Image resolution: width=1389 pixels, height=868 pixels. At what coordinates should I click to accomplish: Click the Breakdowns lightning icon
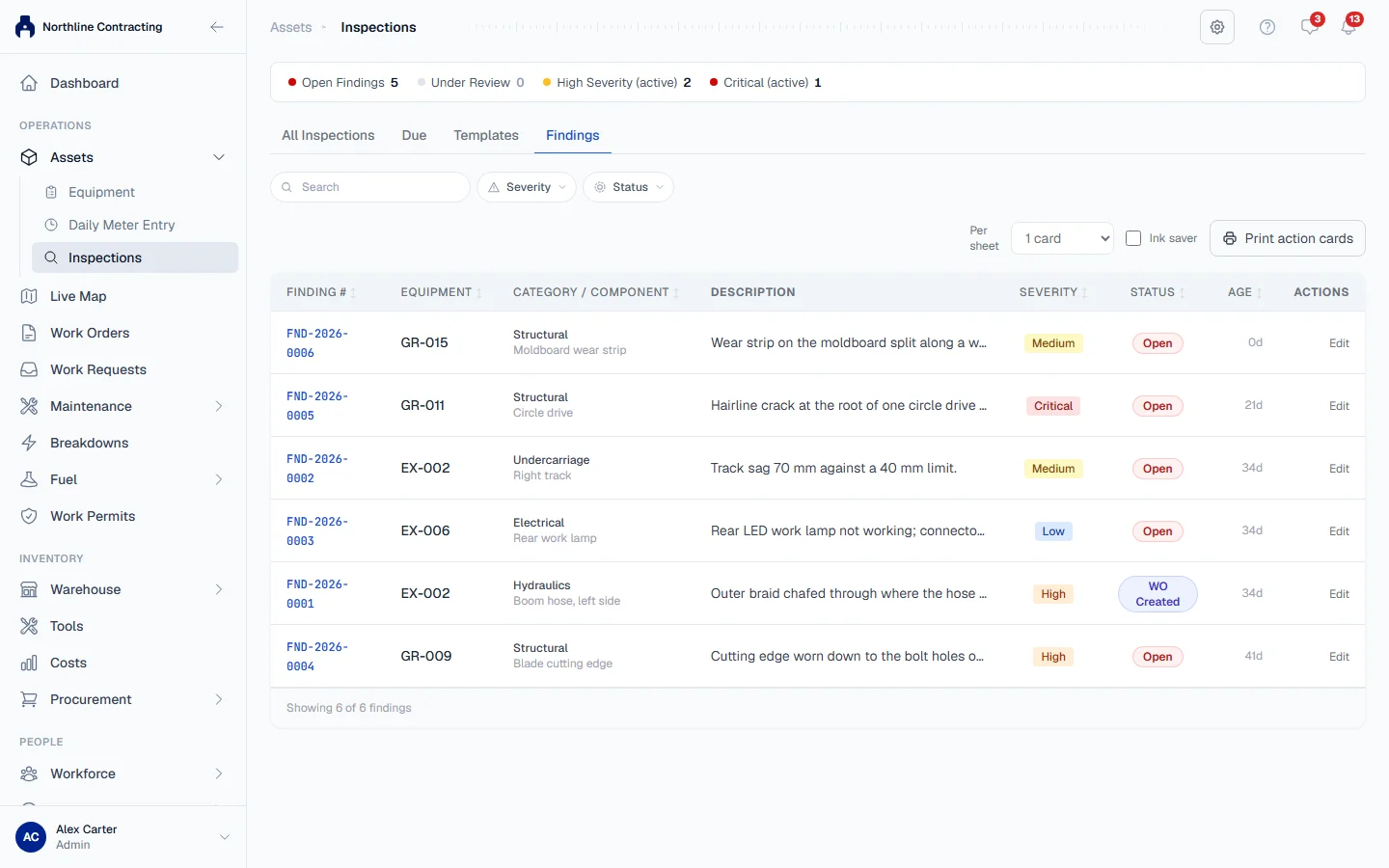click(29, 443)
